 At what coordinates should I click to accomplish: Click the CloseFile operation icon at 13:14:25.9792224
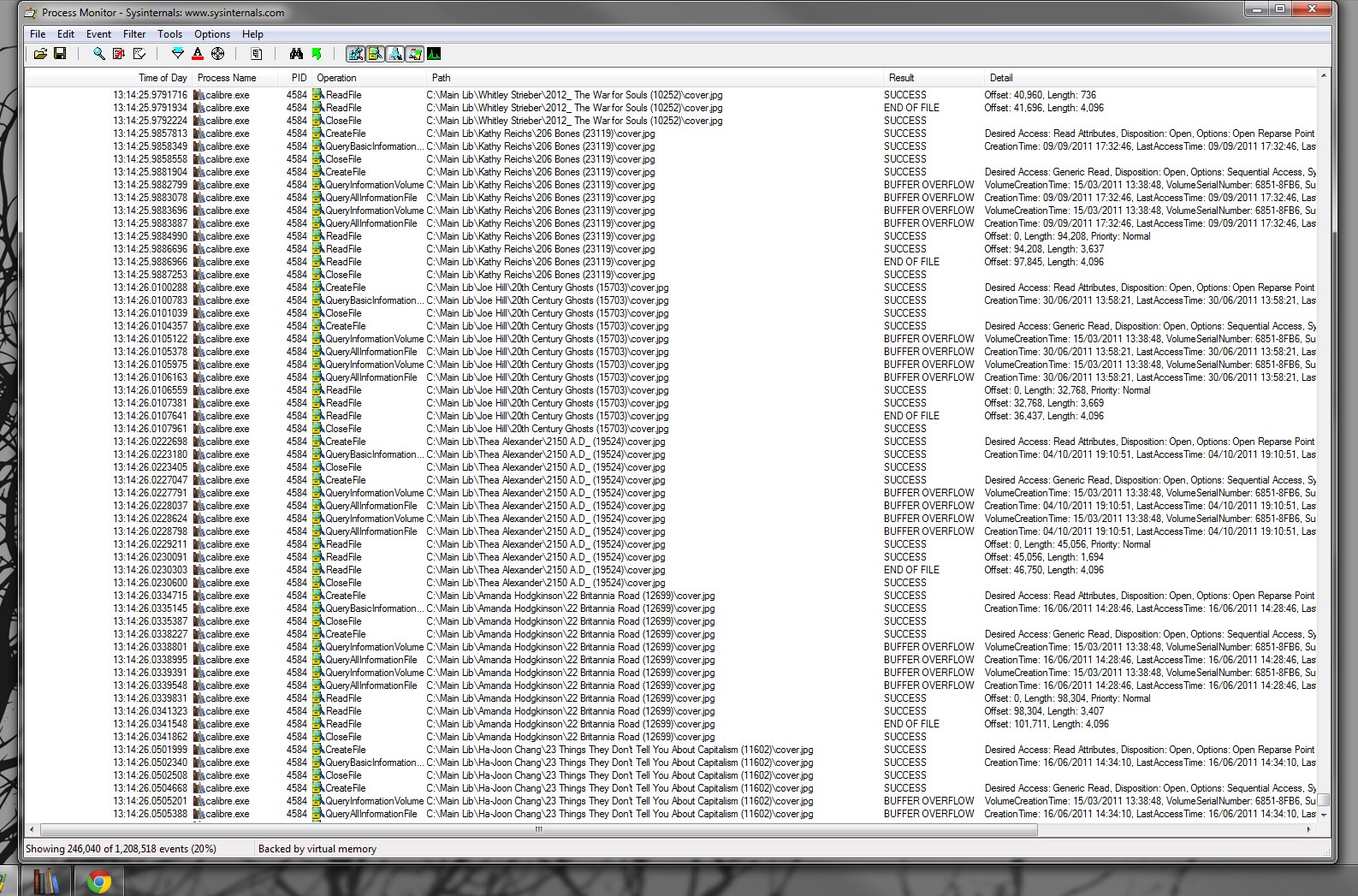(x=318, y=121)
